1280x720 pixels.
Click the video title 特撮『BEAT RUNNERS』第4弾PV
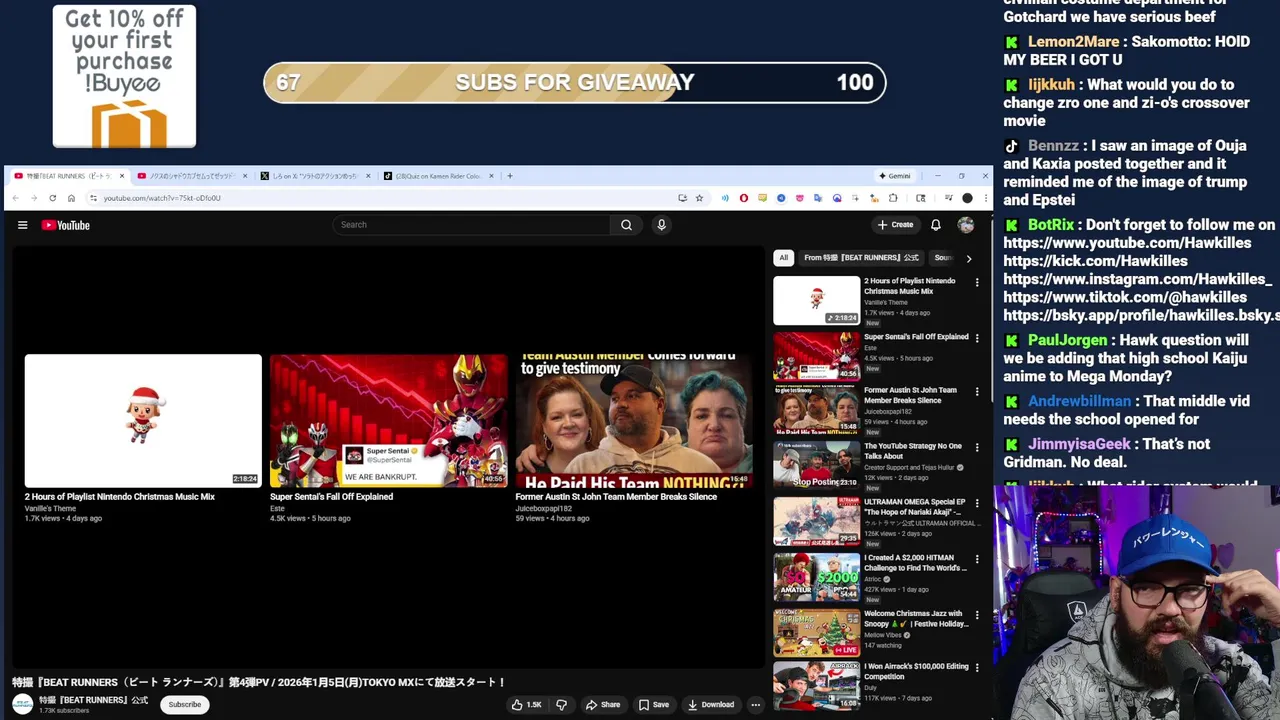point(259,682)
